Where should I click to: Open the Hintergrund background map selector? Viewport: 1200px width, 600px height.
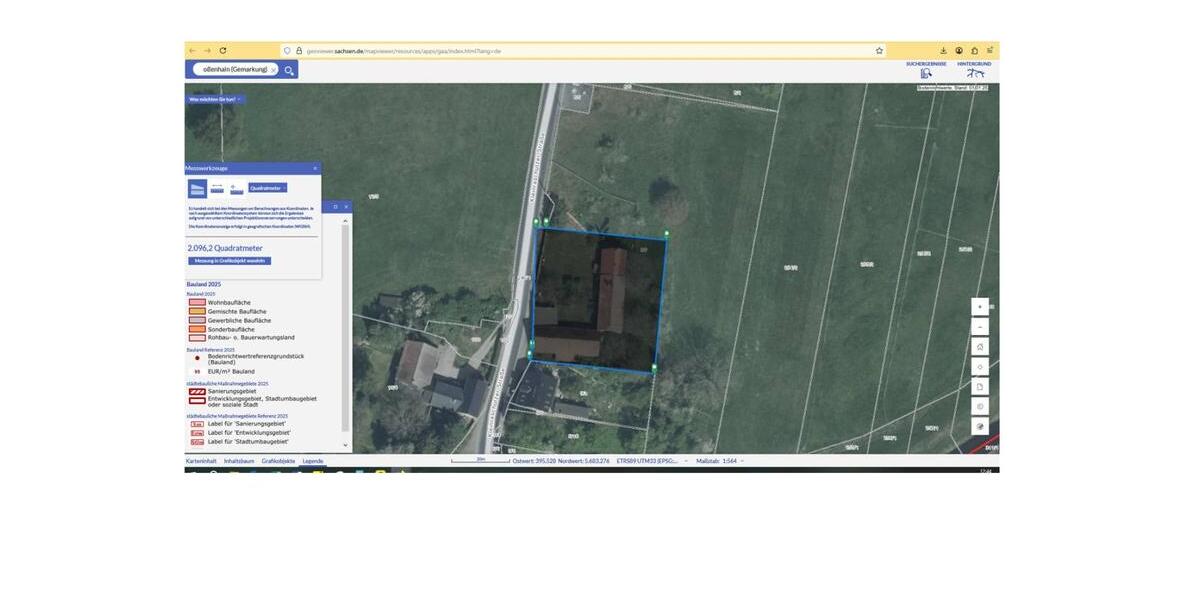pos(974,69)
